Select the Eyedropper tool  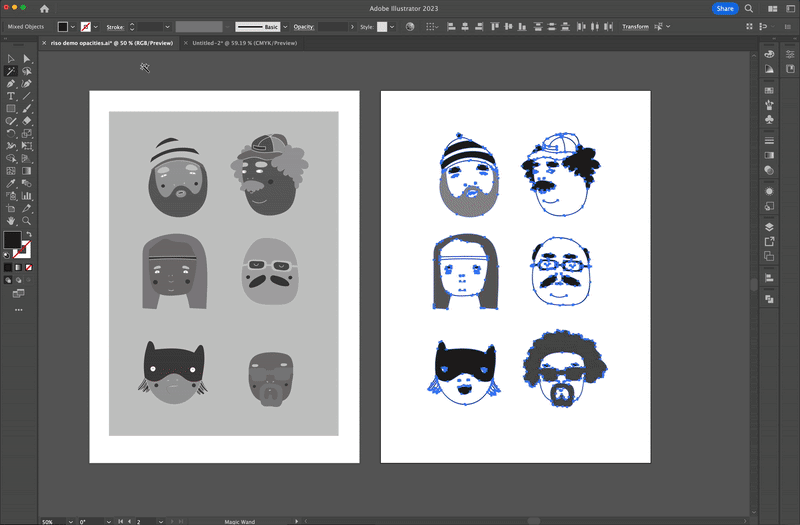click(11, 184)
